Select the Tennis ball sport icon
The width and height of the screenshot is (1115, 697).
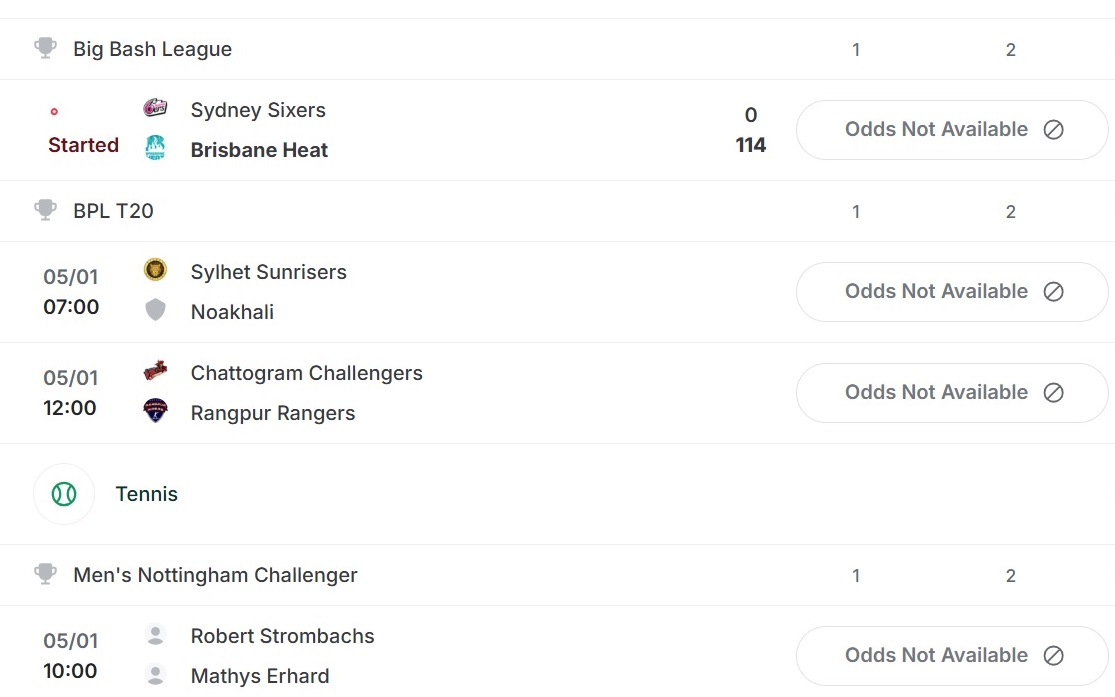(64, 493)
